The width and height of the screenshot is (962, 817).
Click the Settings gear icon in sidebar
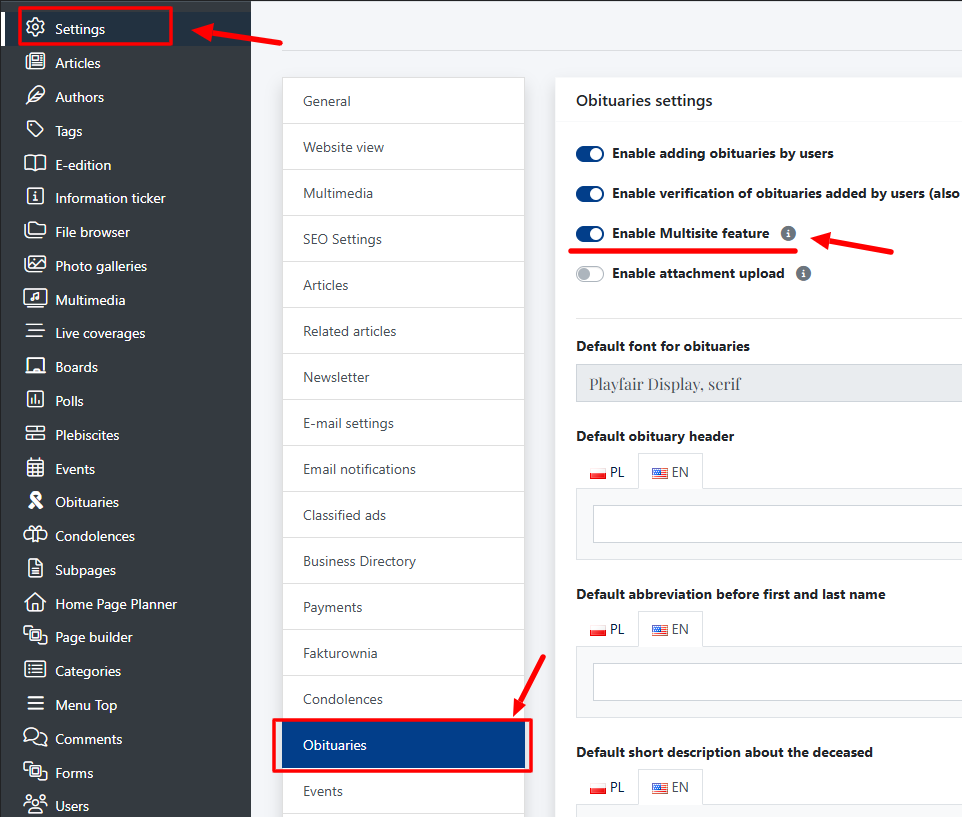(35, 28)
